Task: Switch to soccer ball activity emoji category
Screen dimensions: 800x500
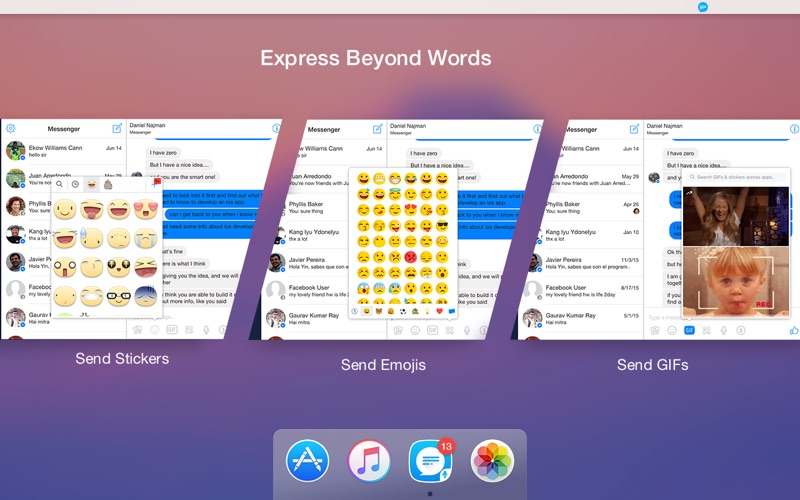Action: [403, 311]
